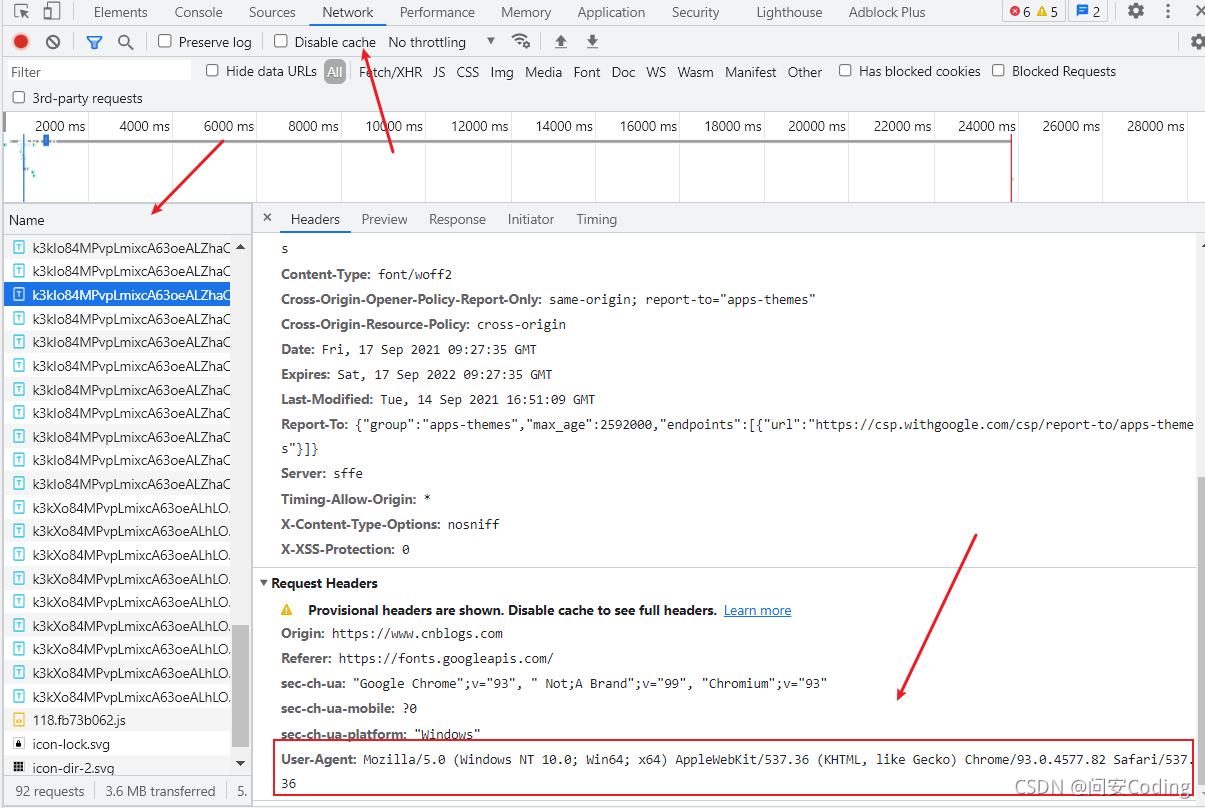Open the Application tab

pos(611,12)
